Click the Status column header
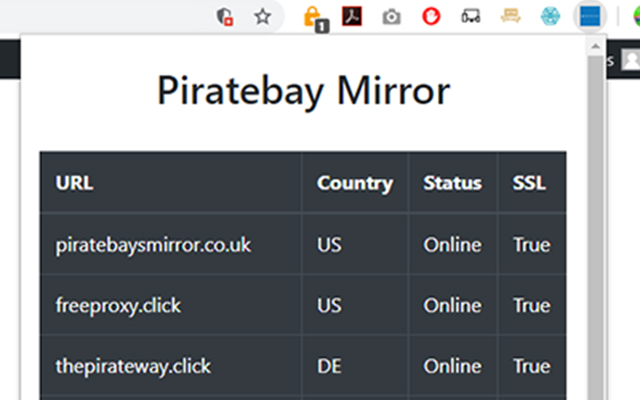This screenshot has width=640, height=400. pos(452,183)
